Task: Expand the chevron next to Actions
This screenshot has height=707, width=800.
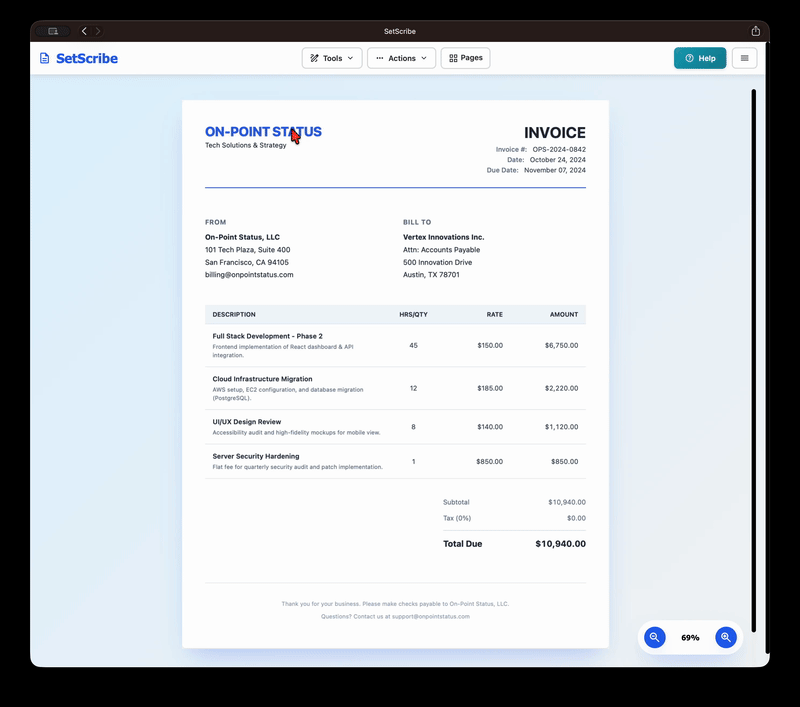Action: coord(424,58)
